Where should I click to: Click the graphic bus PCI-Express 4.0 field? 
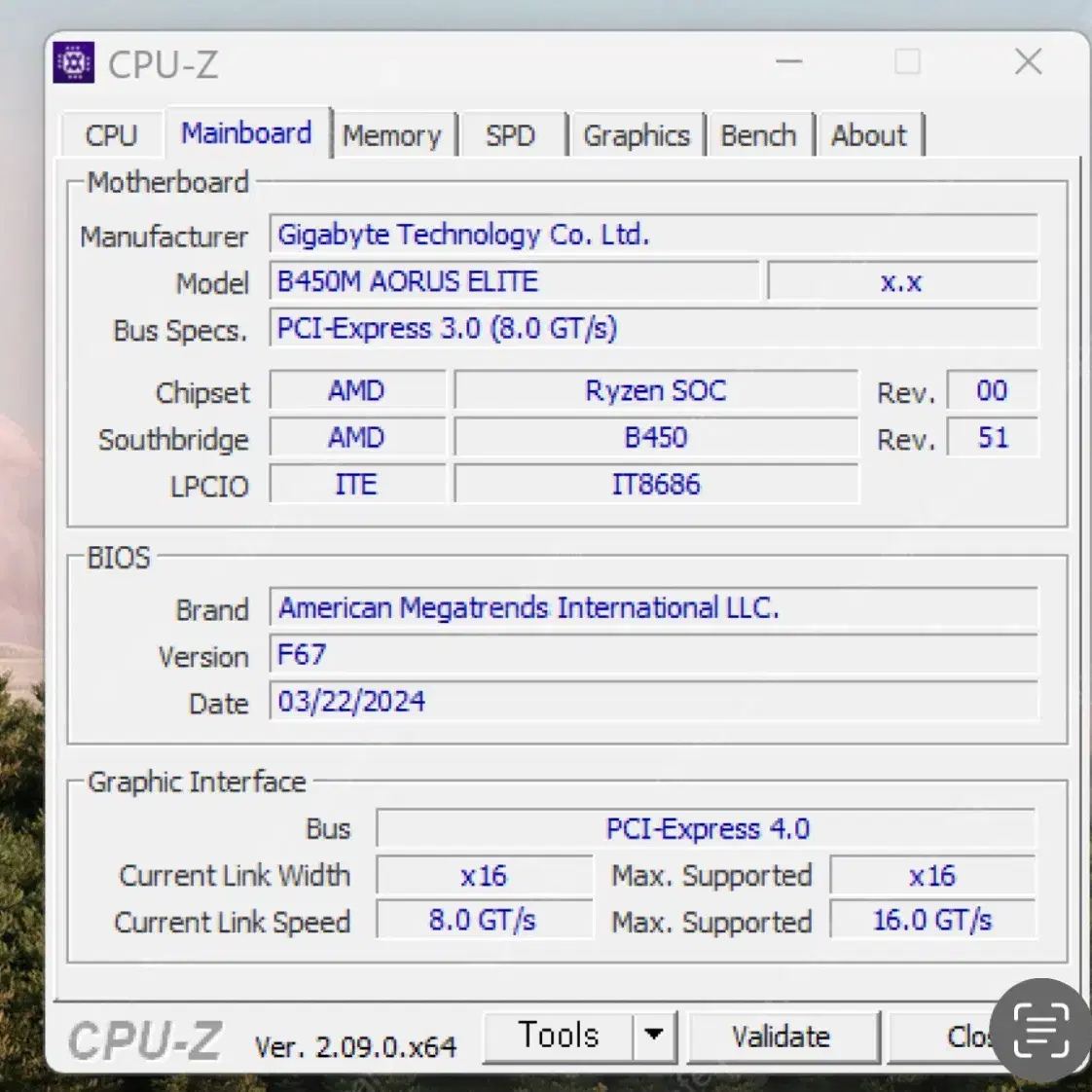[707, 828]
